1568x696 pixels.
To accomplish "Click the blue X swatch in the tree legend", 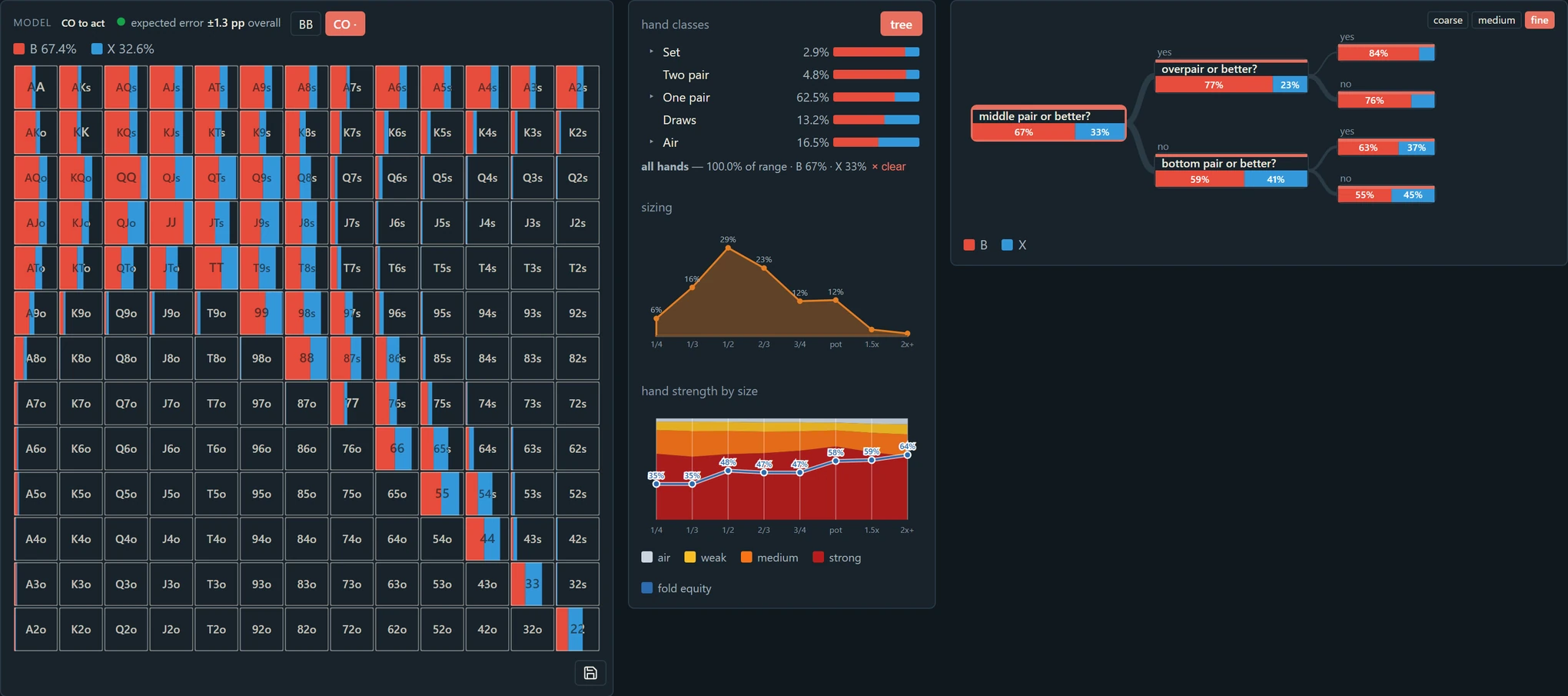I will pyautogui.click(x=1007, y=245).
